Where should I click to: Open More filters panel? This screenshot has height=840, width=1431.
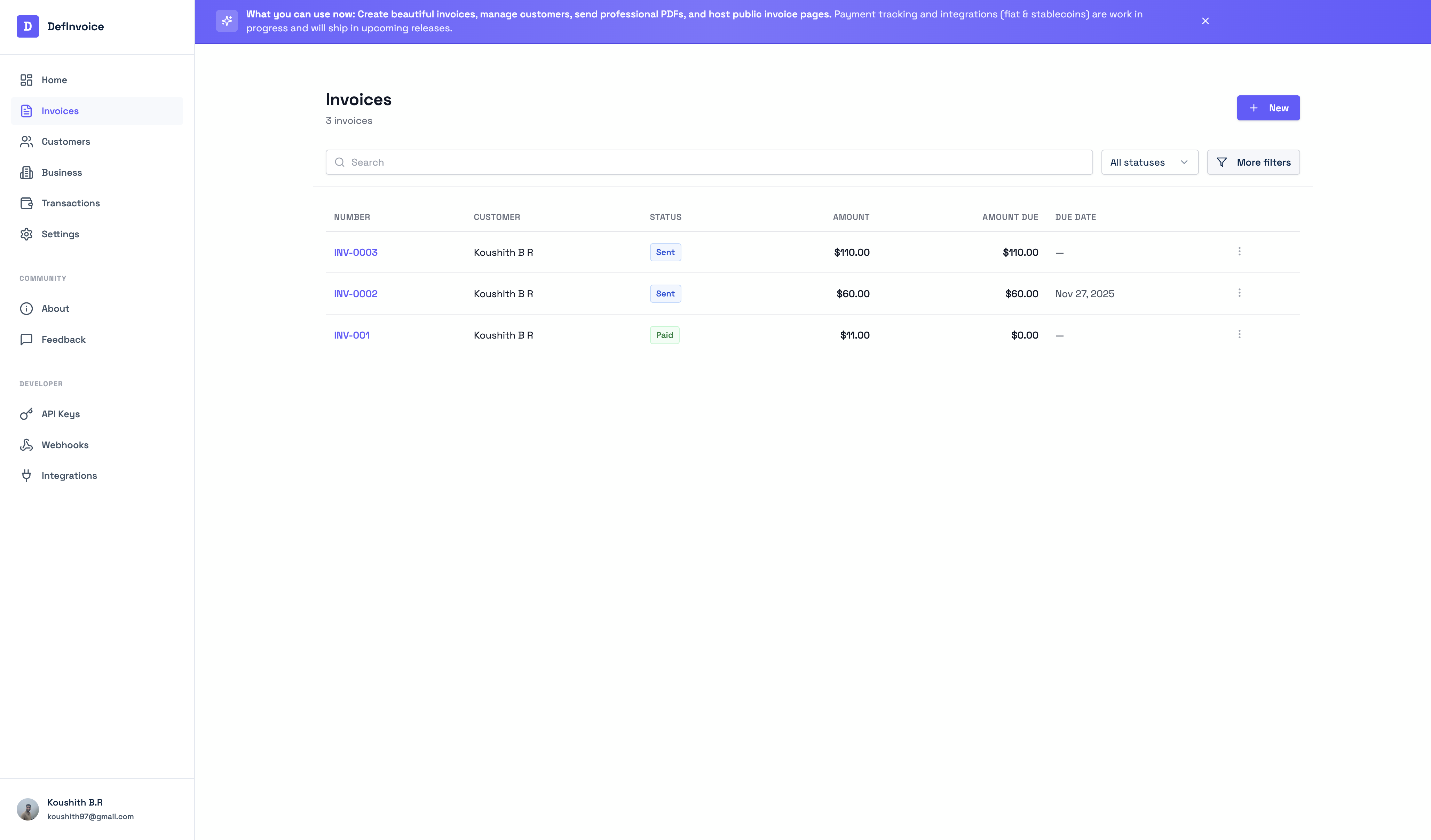coord(1253,162)
